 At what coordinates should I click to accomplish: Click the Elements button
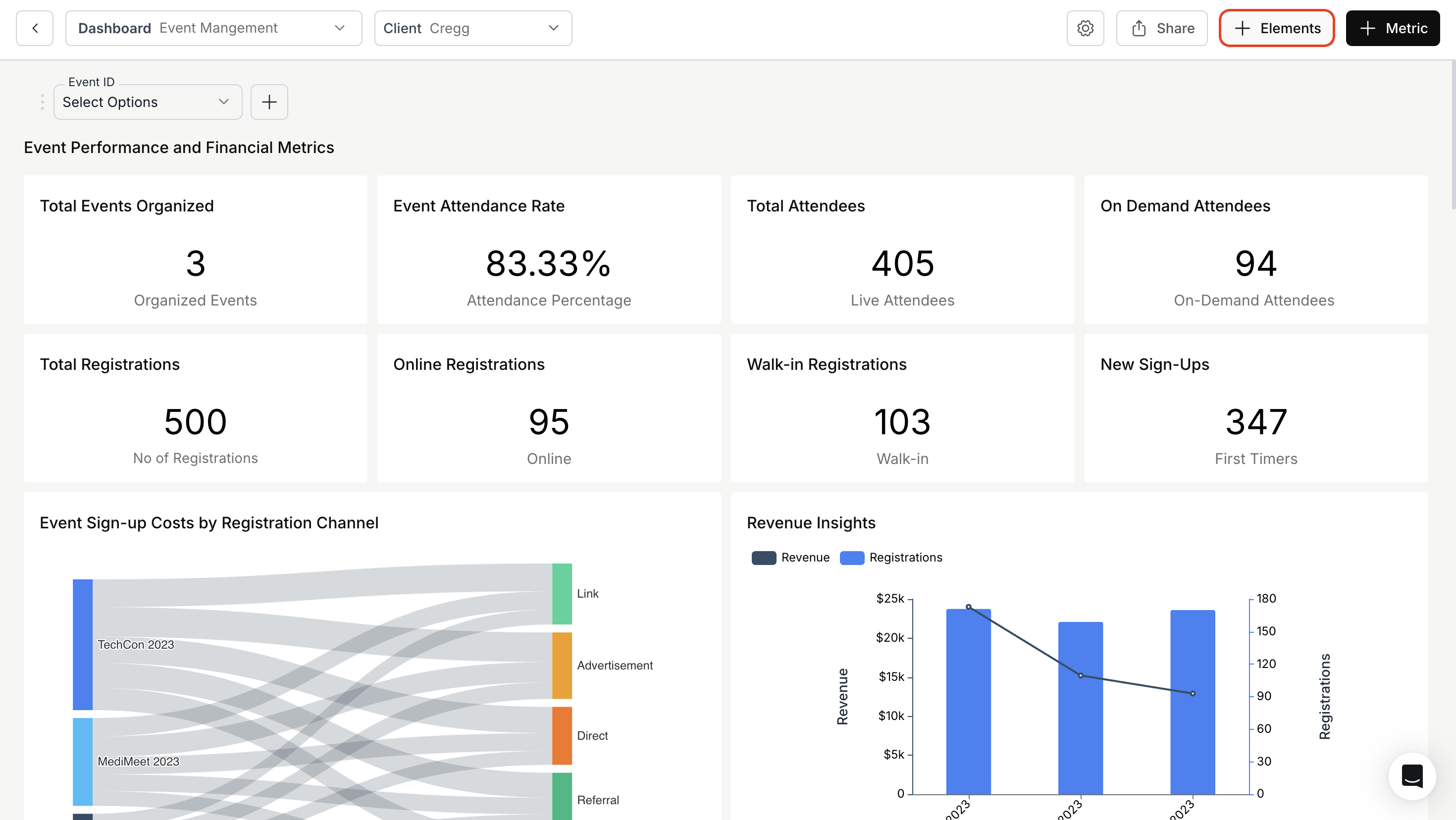[x=1276, y=28]
